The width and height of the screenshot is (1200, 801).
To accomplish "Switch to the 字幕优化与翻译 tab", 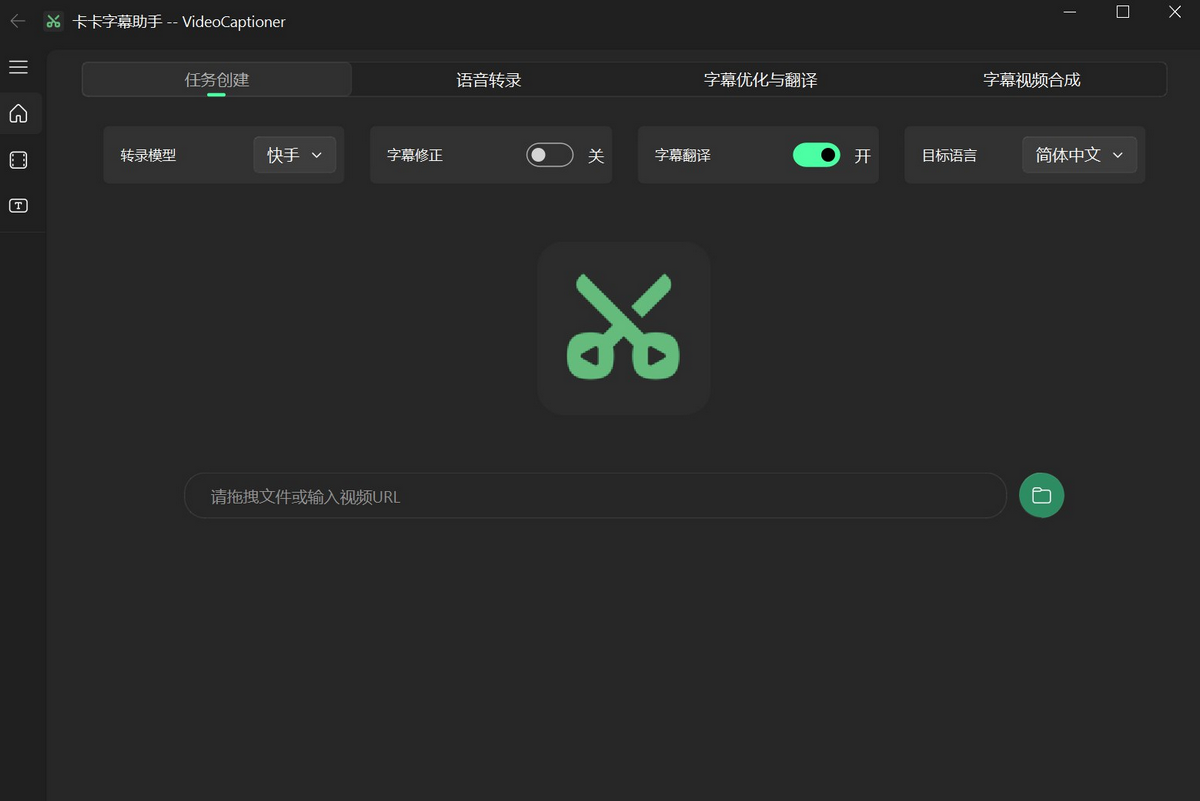I will point(760,80).
